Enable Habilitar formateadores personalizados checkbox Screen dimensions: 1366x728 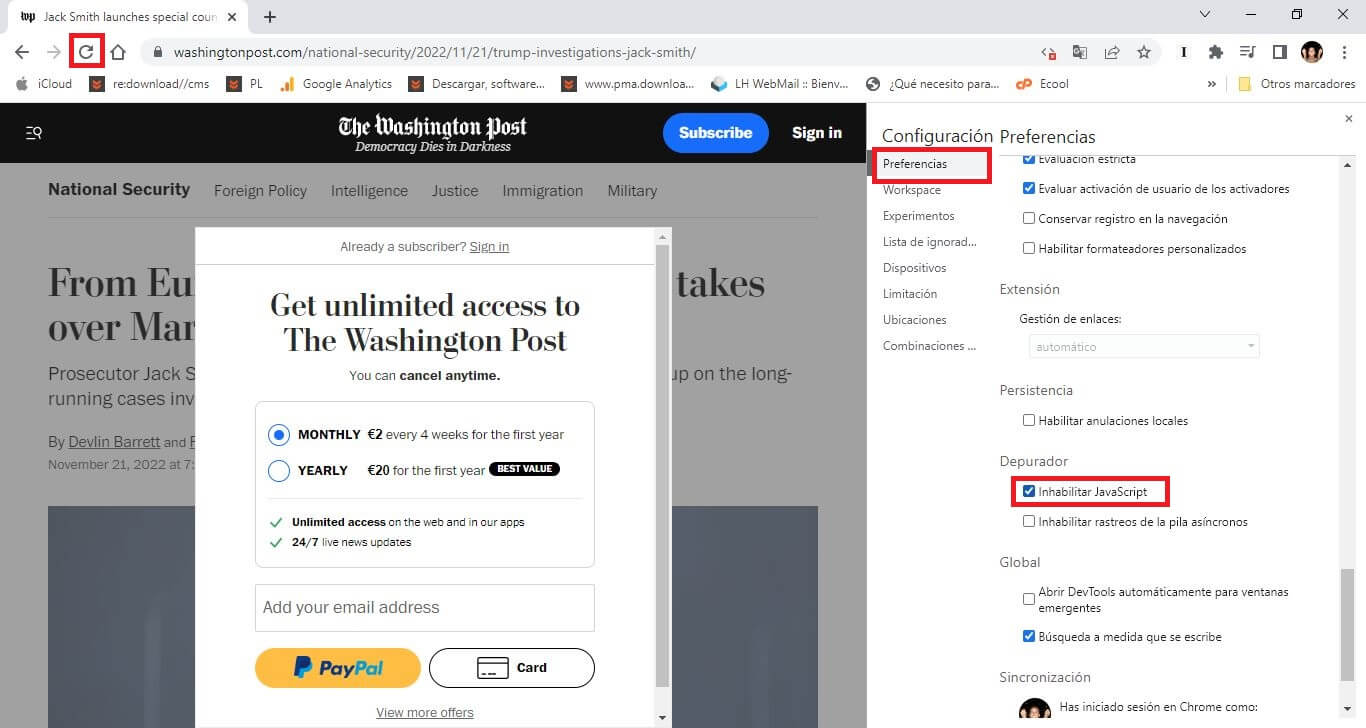tap(1029, 248)
